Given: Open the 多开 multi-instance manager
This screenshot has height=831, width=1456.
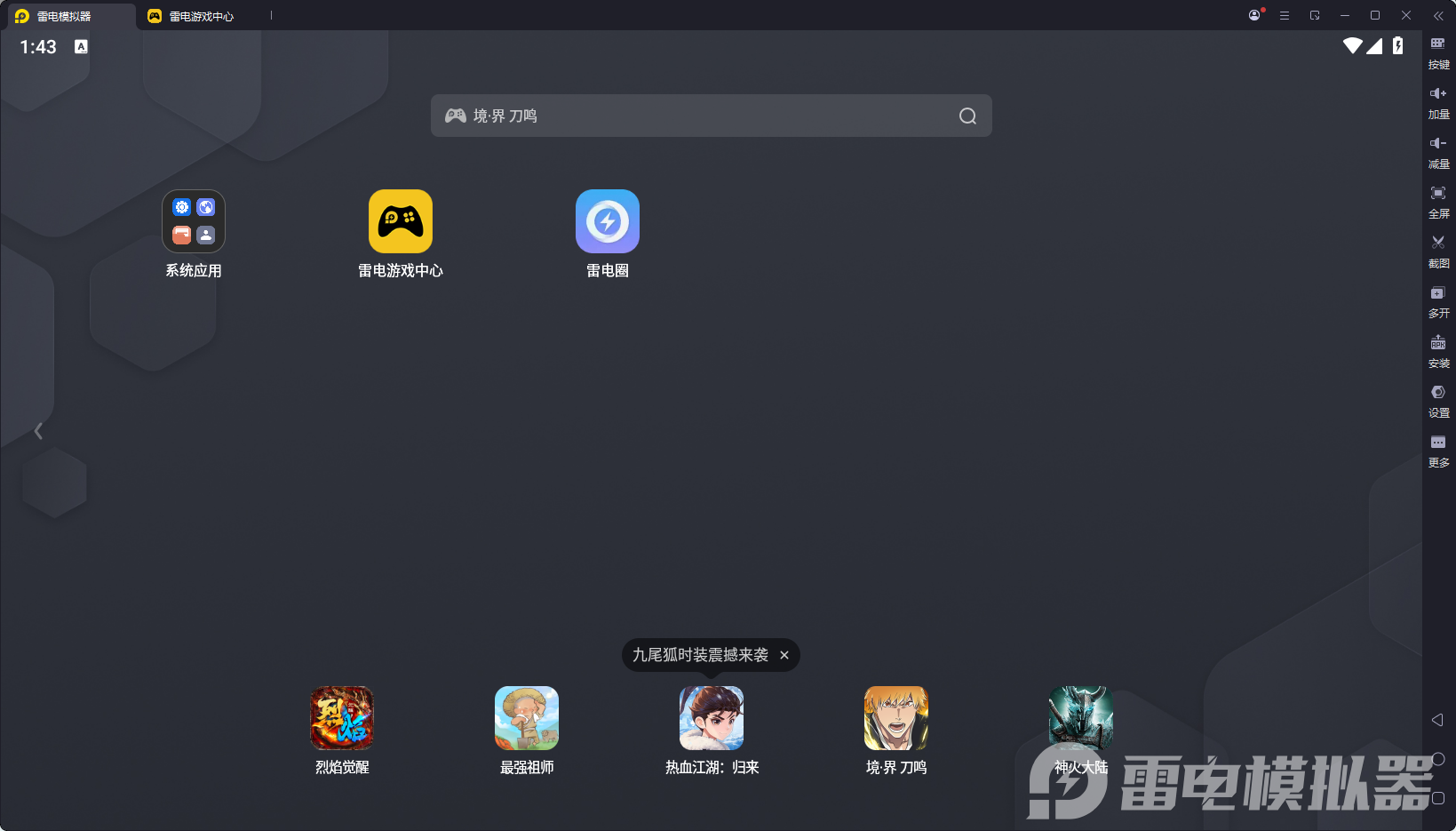Looking at the screenshot, I should click(1438, 302).
